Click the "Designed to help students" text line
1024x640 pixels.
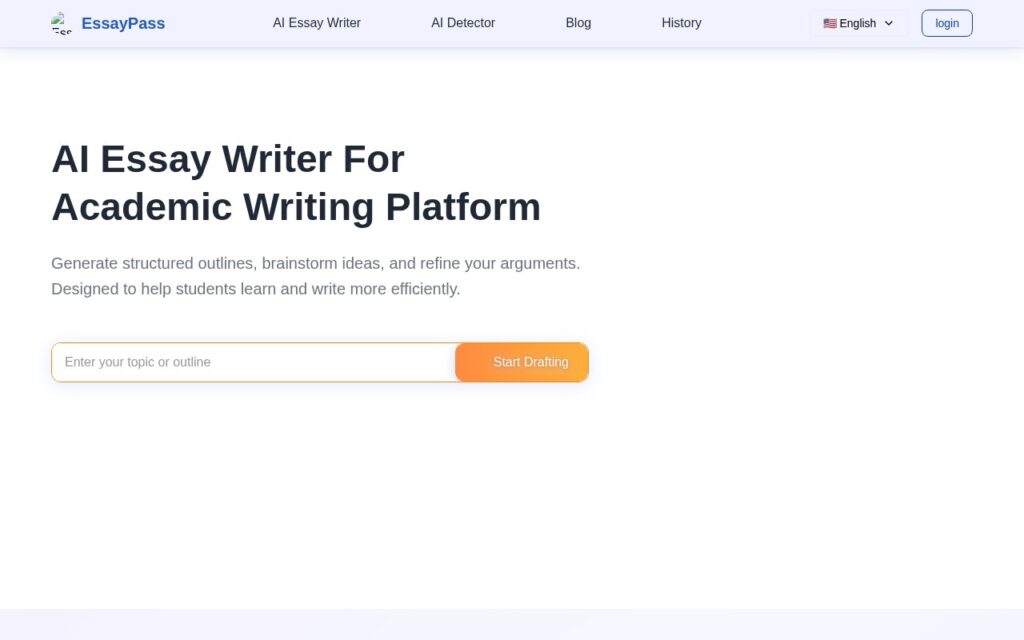[255, 289]
